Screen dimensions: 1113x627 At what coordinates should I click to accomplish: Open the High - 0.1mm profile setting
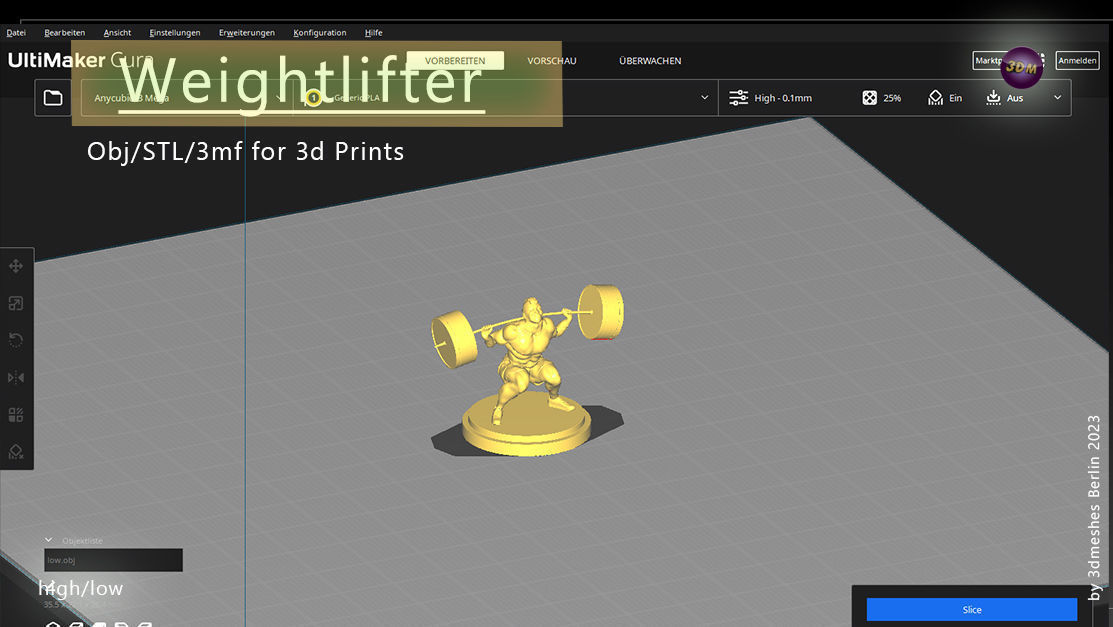[783, 98]
